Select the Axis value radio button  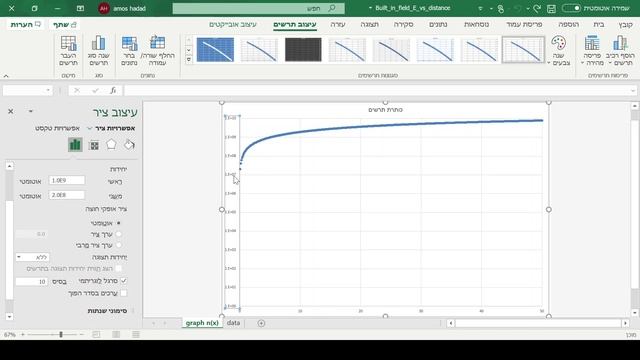pyautogui.click(x=118, y=234)
